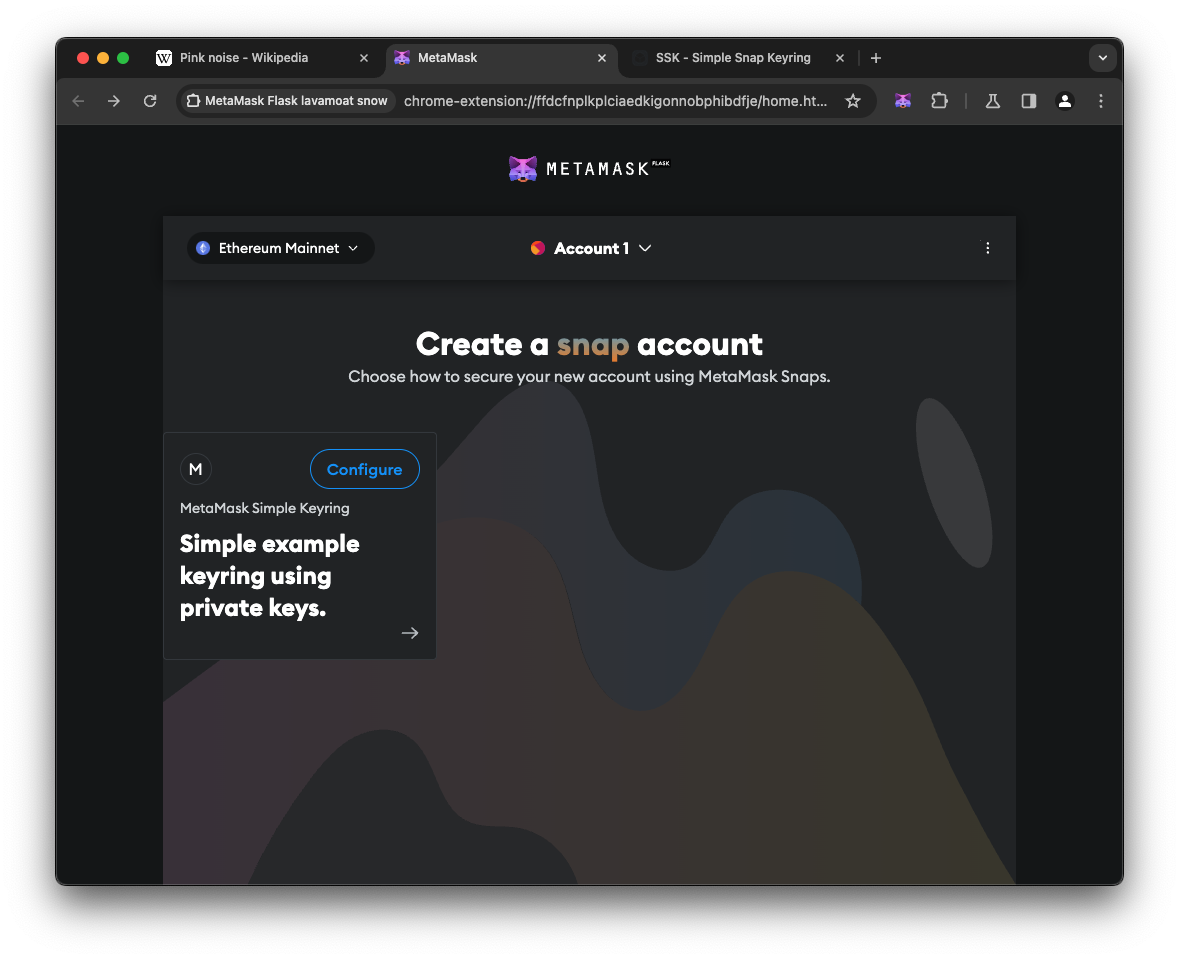This screenshot has height=959, width=1179.
Task: Switch to the SSK Simple Snap Keyring tab
Action: (x=733, y=57)
